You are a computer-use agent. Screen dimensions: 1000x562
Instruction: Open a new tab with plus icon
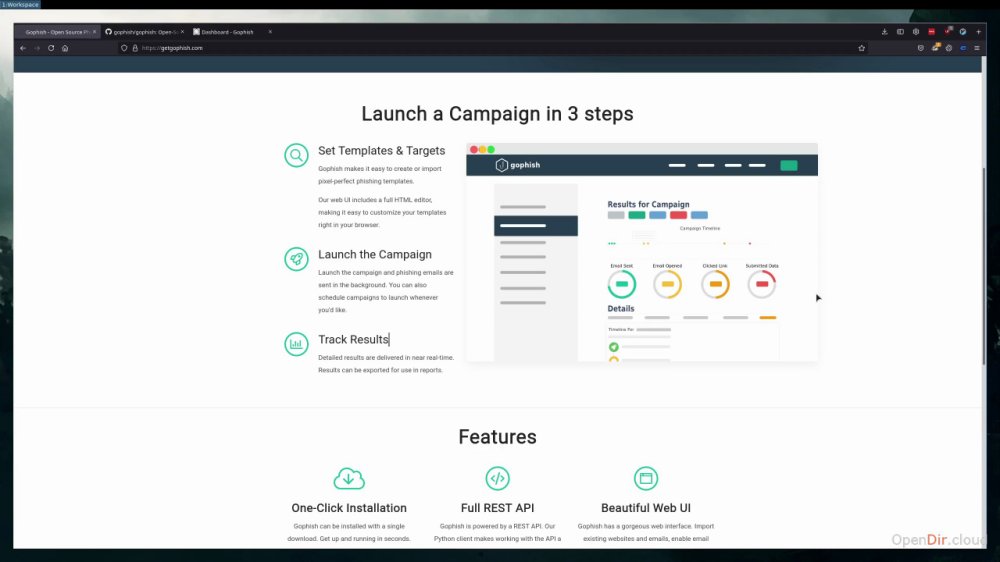978,31
